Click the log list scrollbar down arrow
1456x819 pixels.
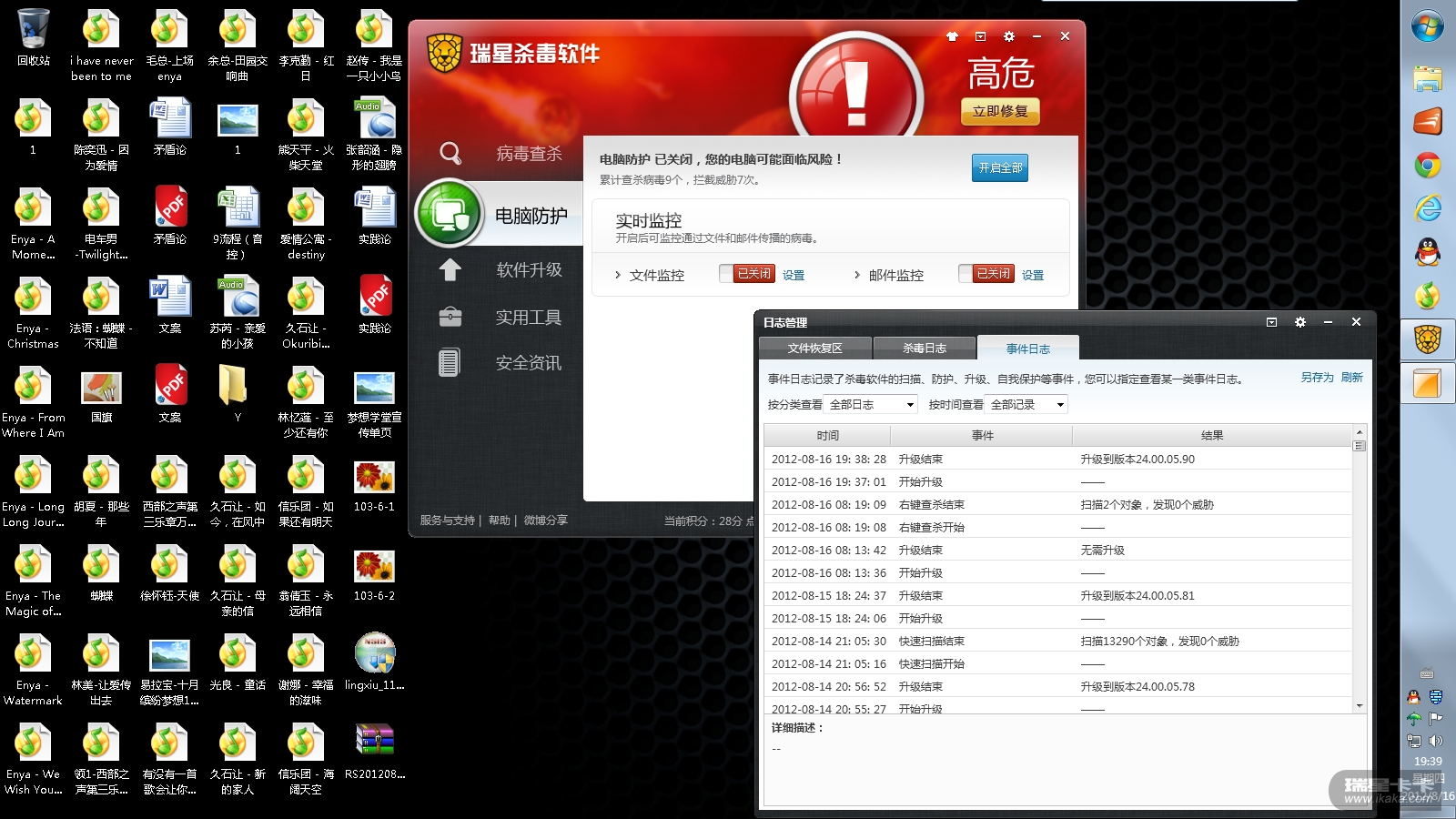click(x=1360, y=705)
